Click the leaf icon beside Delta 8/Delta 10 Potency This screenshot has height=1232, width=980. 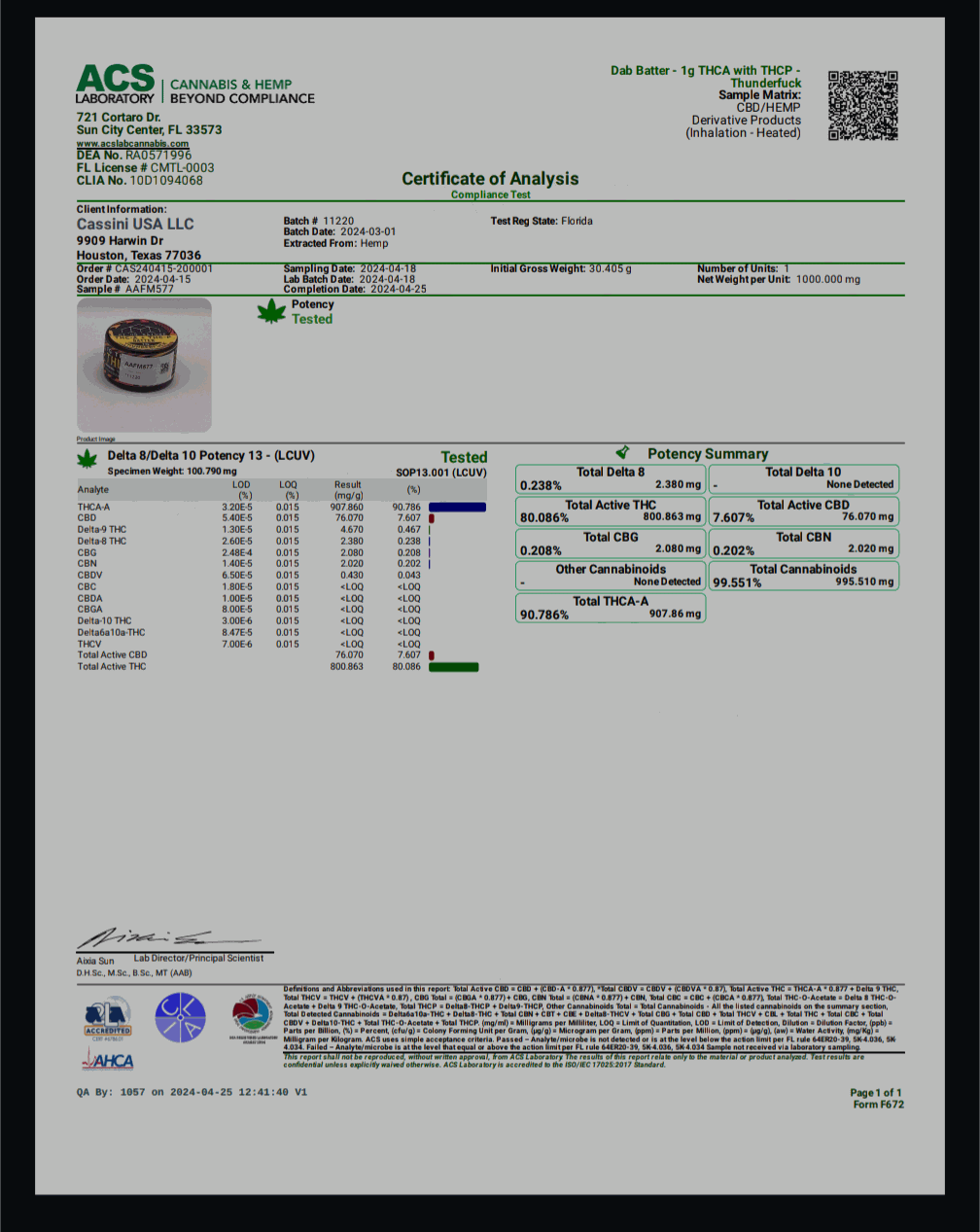(x=87, y=458)
